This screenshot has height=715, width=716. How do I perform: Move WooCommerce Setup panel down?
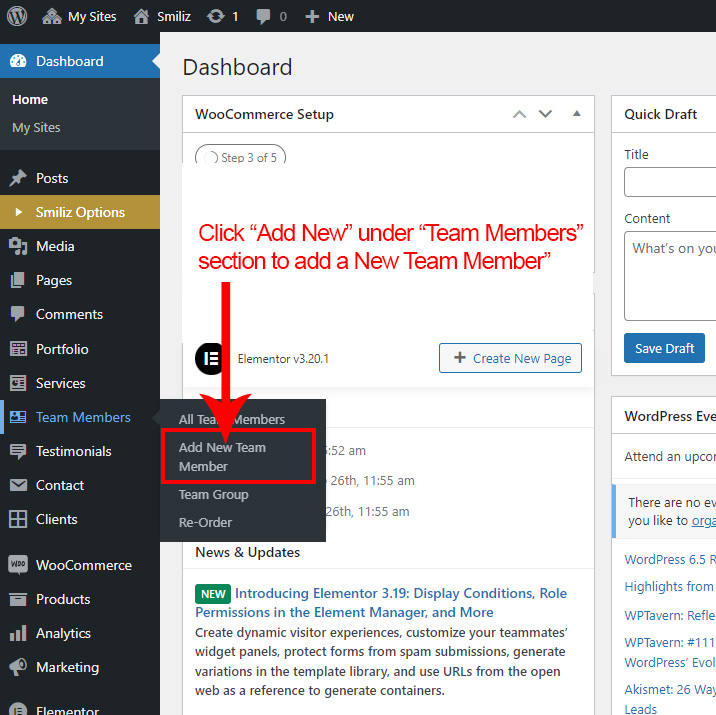coord(545,114)
